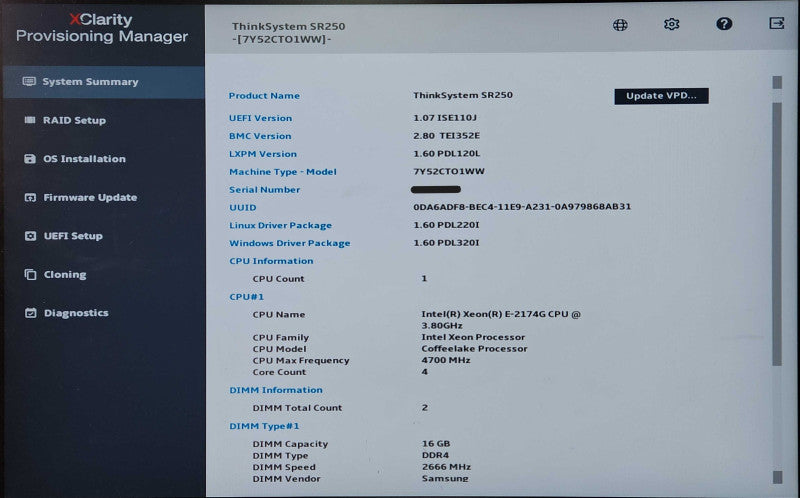Screen dimensions: 800x498
Task: Click the UUID label
Action: [242, 207]
